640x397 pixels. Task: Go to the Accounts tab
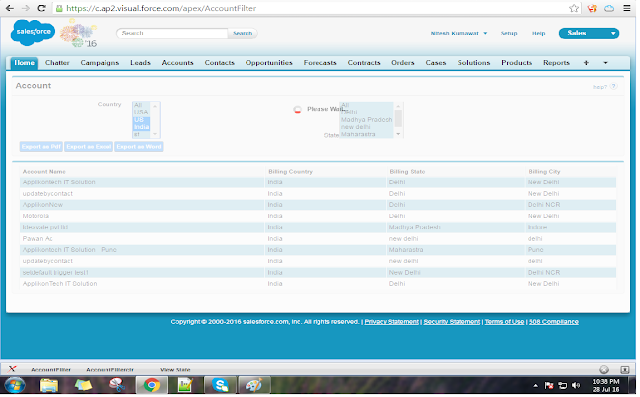pyautogui.click(x=177, y=62)
